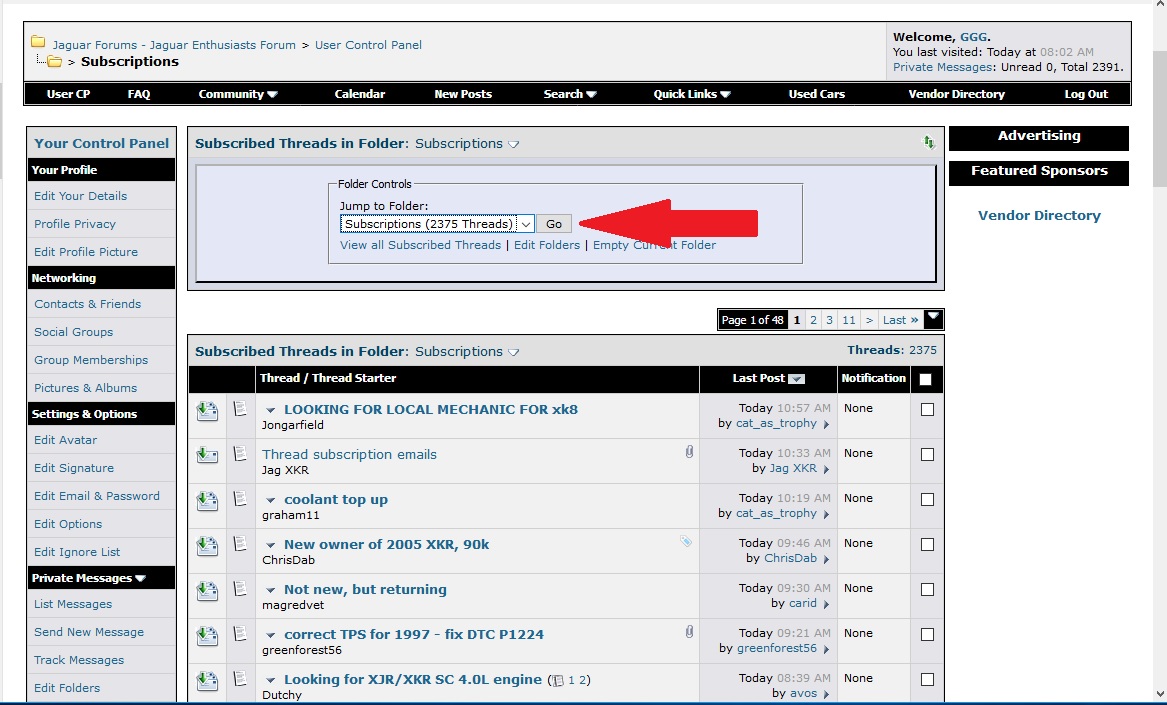Click the folder icon beside Jaguar Forums breadcrumb
Image resolution: width=1167 pixels, height=705 pixels.
point(38,43)
